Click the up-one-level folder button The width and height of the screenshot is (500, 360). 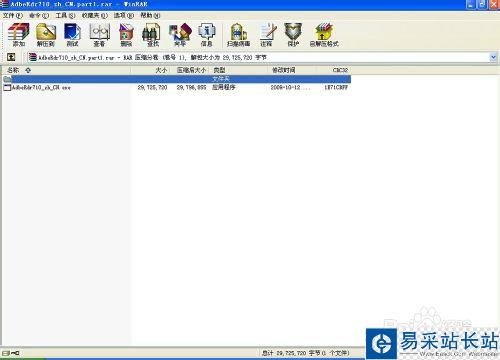pyautogui.click(x=11, y=57)
